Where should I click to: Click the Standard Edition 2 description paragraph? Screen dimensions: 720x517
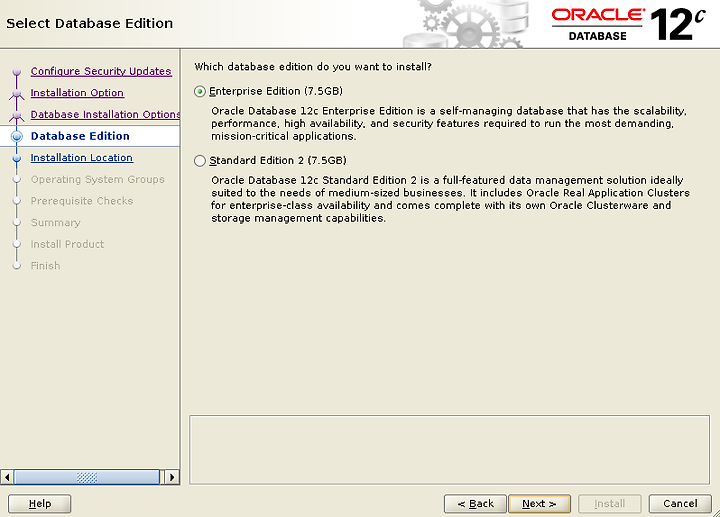[x=450, y=199]
